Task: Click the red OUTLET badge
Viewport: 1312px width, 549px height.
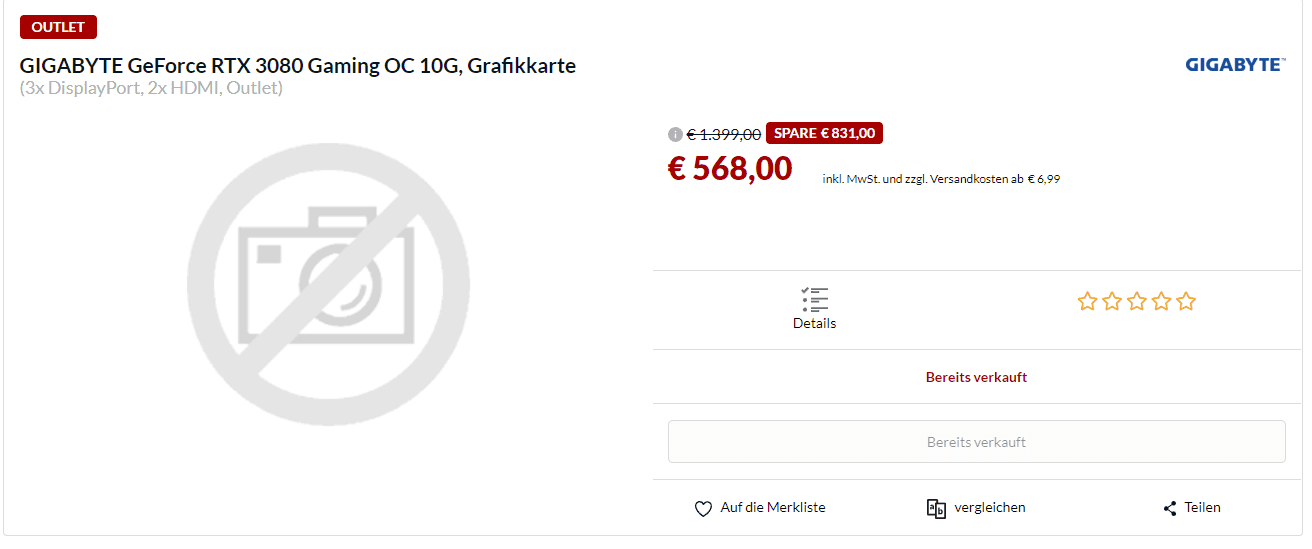Action: coord(58,27)
